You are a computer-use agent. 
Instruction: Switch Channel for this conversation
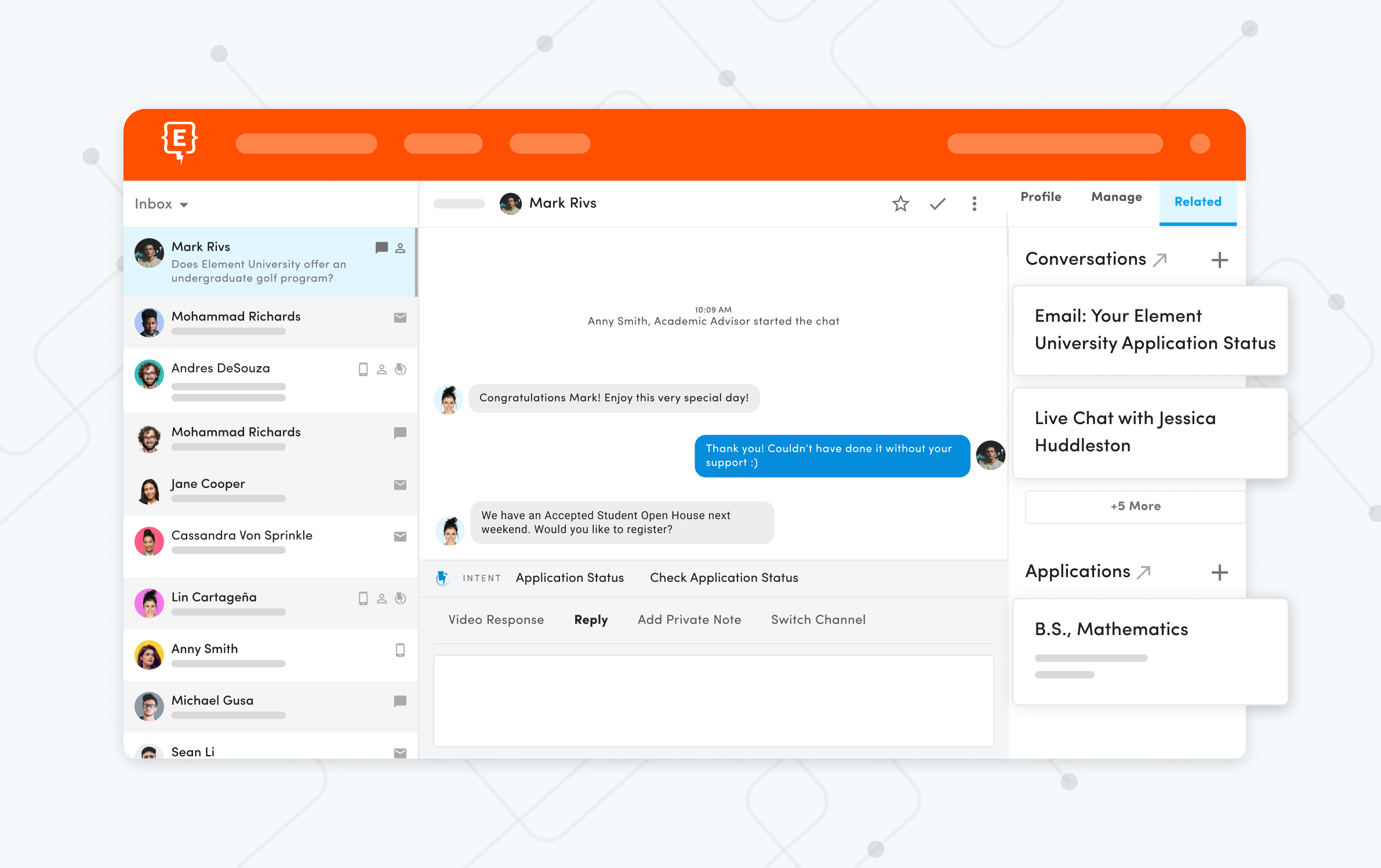pyautogui.click(x=818, y=619)
